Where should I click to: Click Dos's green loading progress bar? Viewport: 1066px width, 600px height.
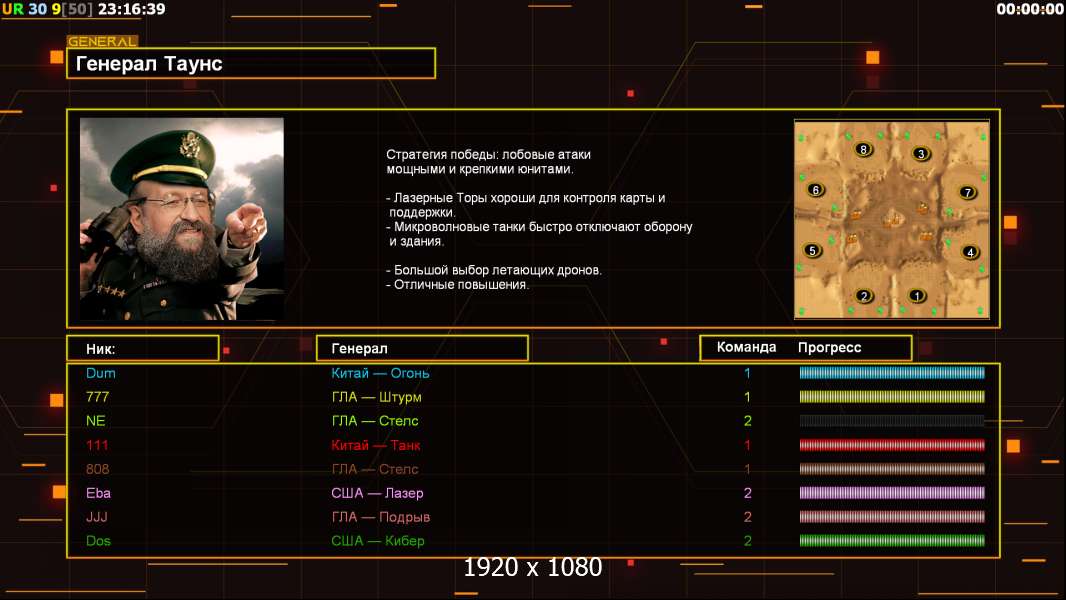click(891, 541)
